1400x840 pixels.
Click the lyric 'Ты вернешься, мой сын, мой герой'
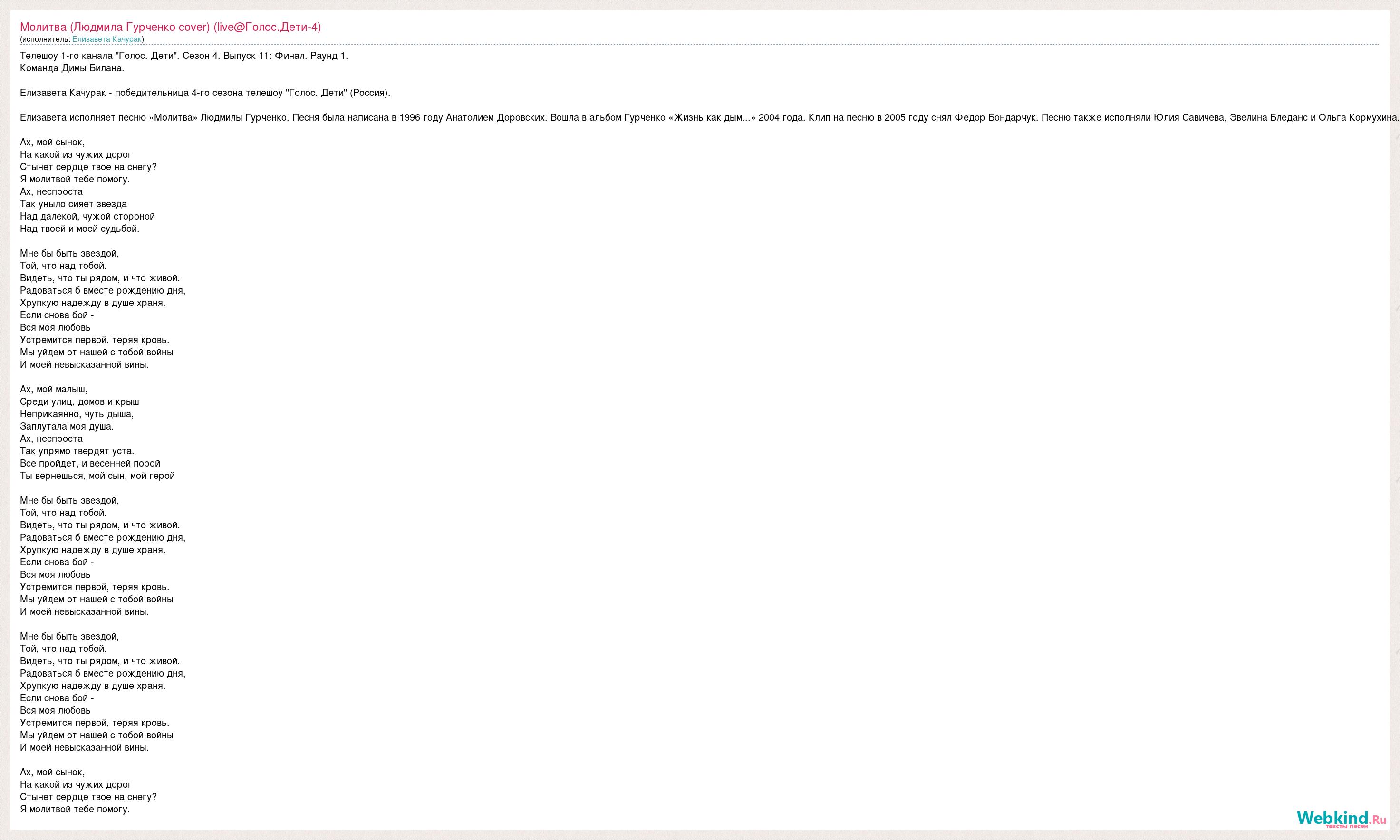click(97, 476)
